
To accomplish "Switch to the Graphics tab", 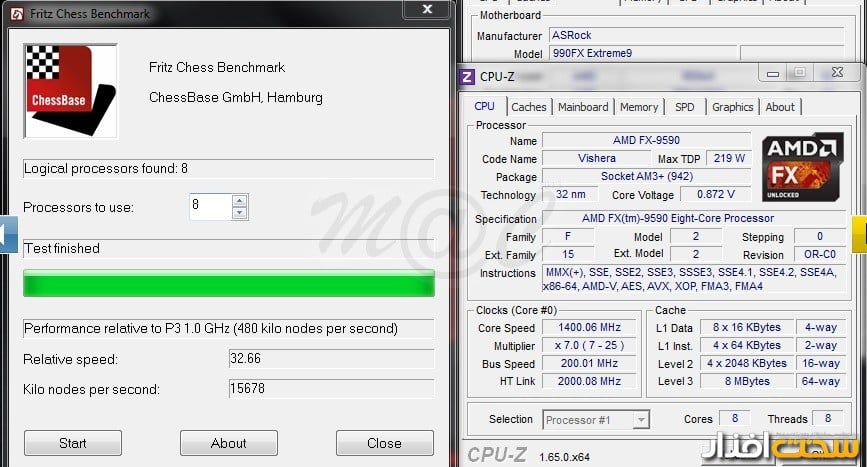I will (733, 107).
